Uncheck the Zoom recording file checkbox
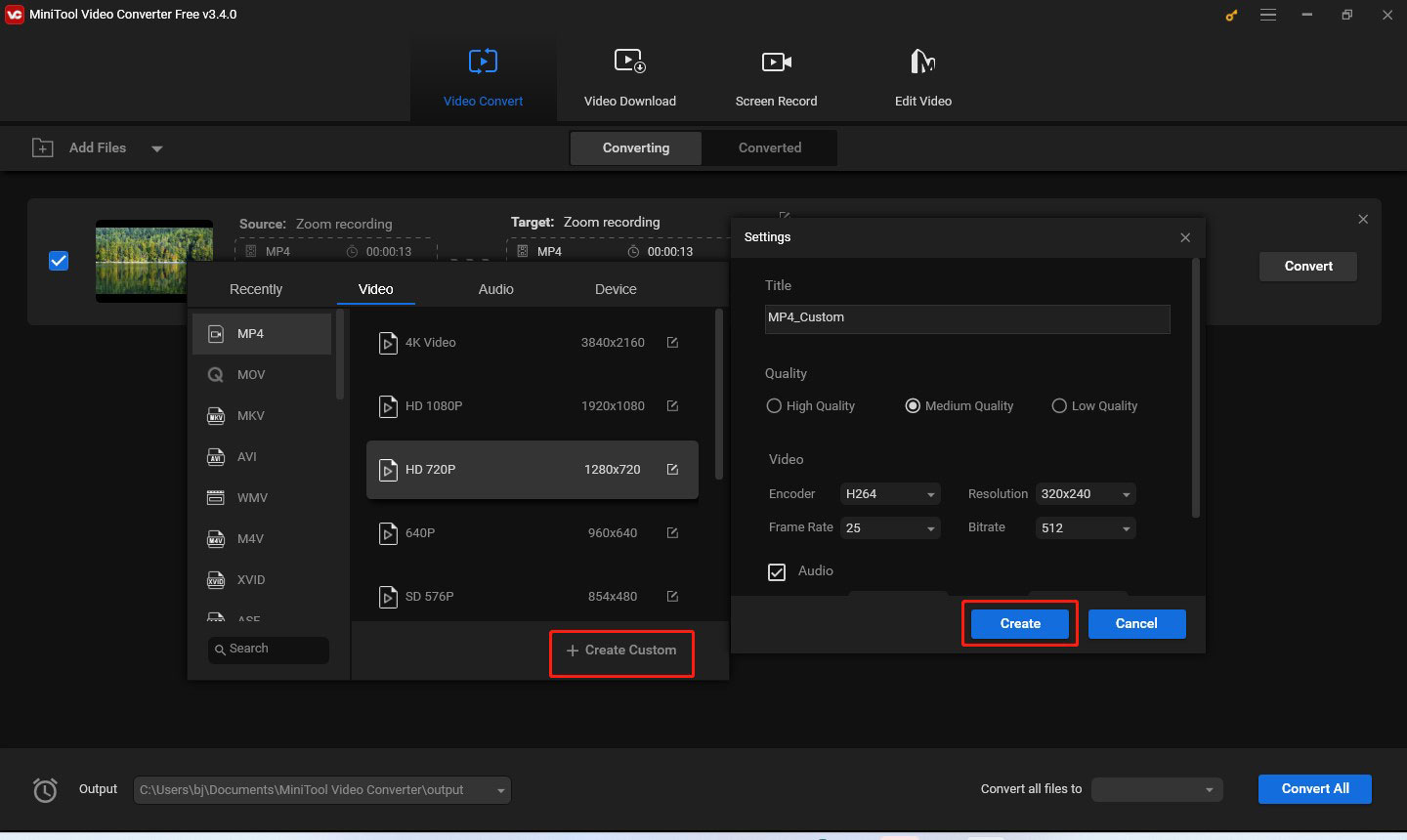 [x=59, y=261]
